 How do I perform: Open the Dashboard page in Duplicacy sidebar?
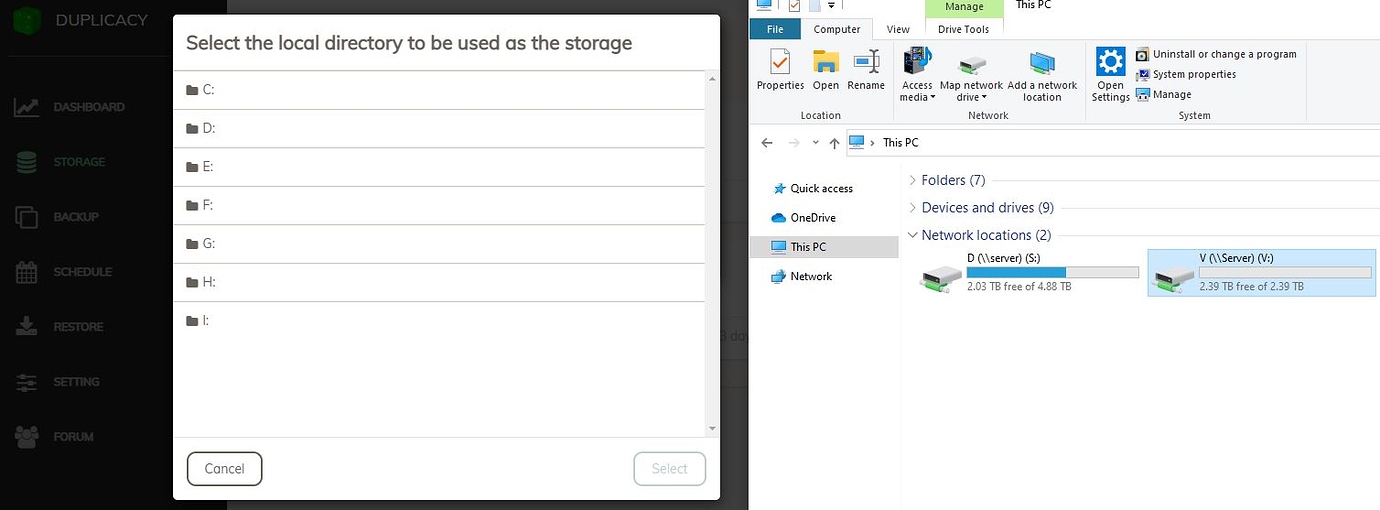tap(70, 107)
